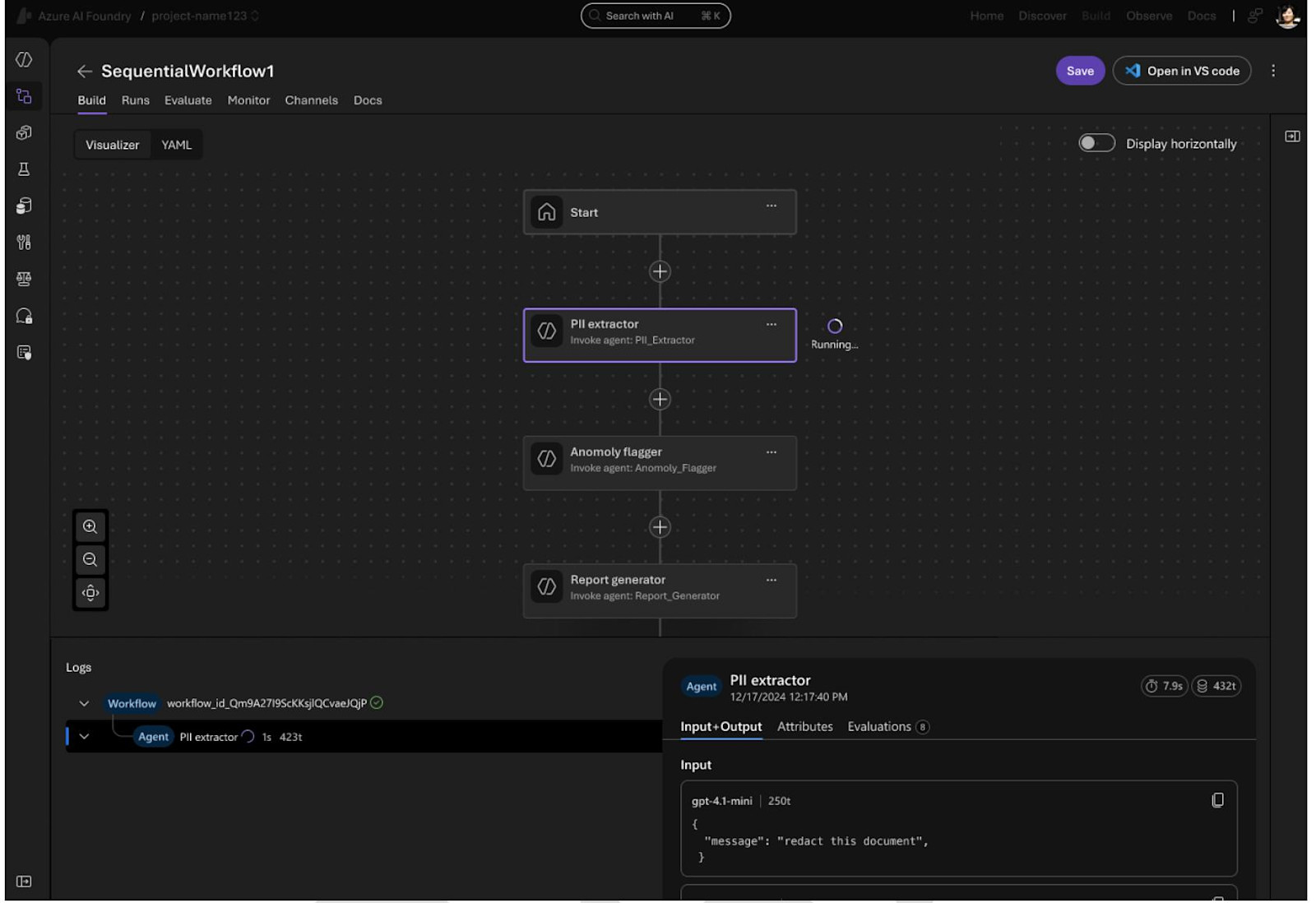Go to Discover in top navigation
Image resolution: width=1316 pixels, height=903 pixels.
tap(1042, 16)
